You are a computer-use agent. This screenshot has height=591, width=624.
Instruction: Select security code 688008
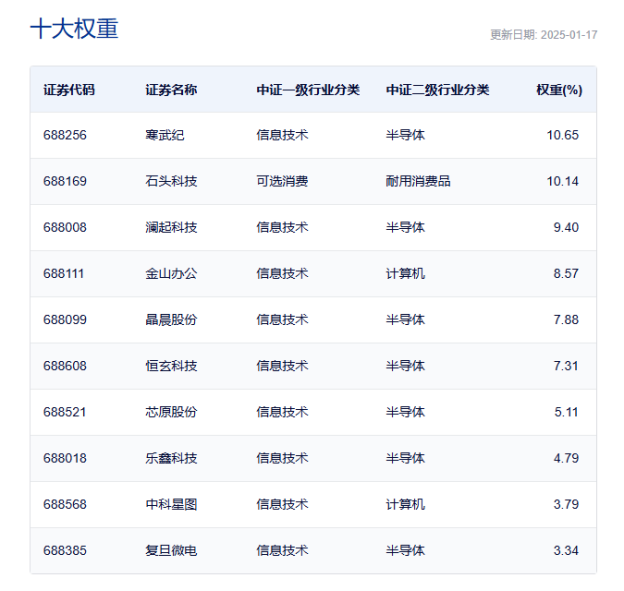(x=65, y=228)
